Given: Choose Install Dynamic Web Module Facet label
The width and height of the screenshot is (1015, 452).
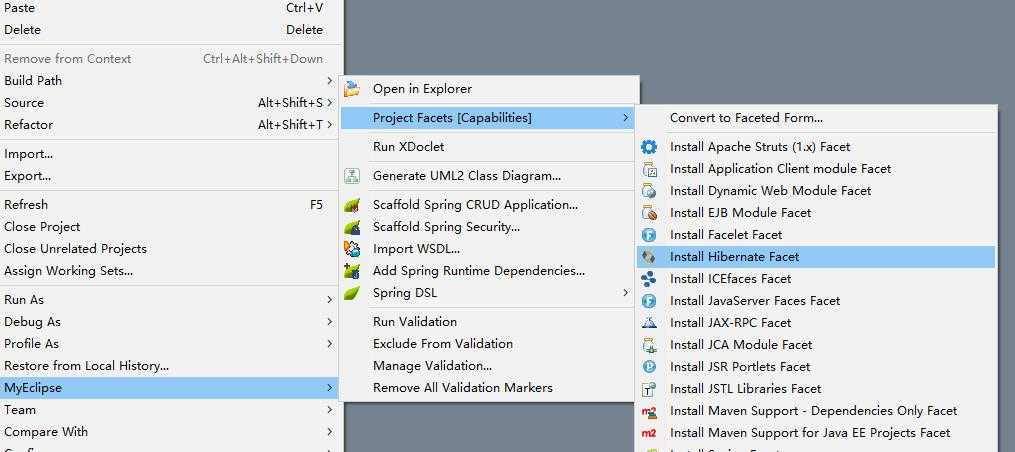Looking at the screenshot, I should coord(770,191).
